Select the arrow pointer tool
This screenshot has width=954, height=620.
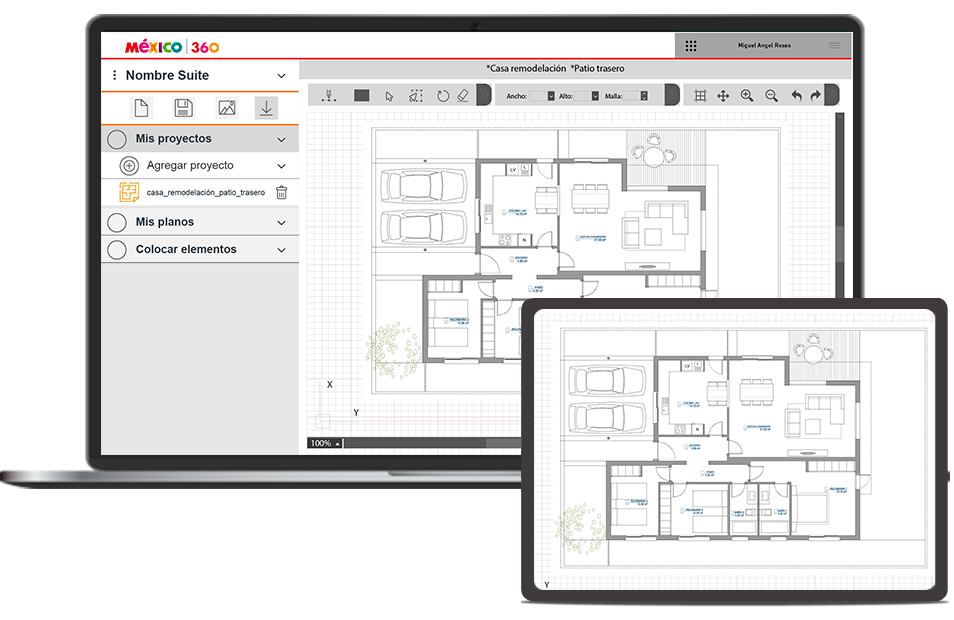click(x=390, y=96)
